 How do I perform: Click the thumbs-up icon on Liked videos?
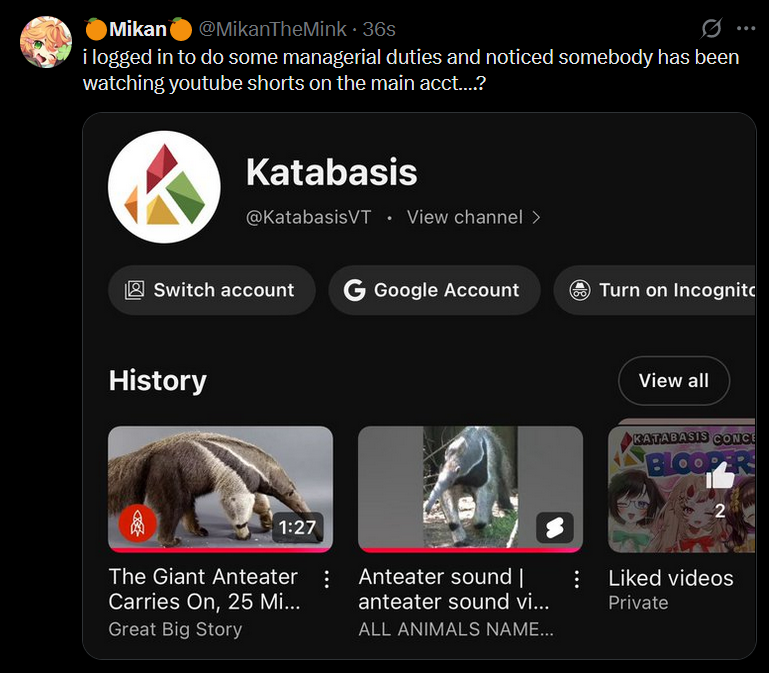tap(720, 479)
